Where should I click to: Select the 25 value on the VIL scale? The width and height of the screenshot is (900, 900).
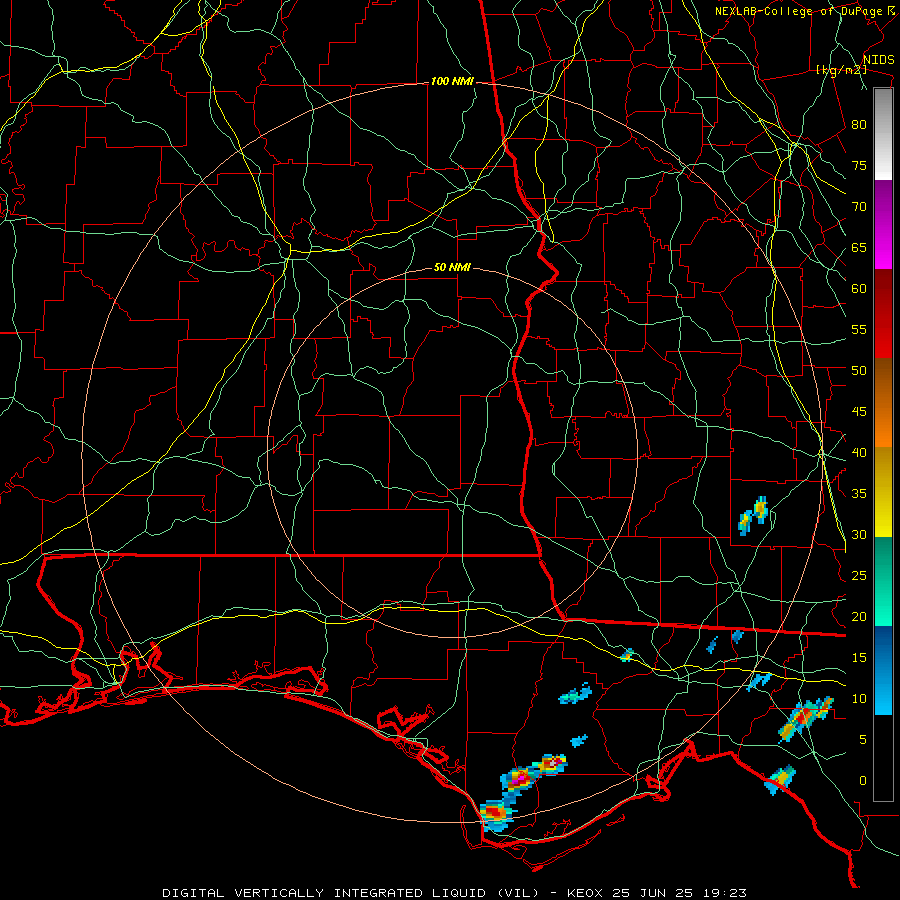[x=859, y=576]
